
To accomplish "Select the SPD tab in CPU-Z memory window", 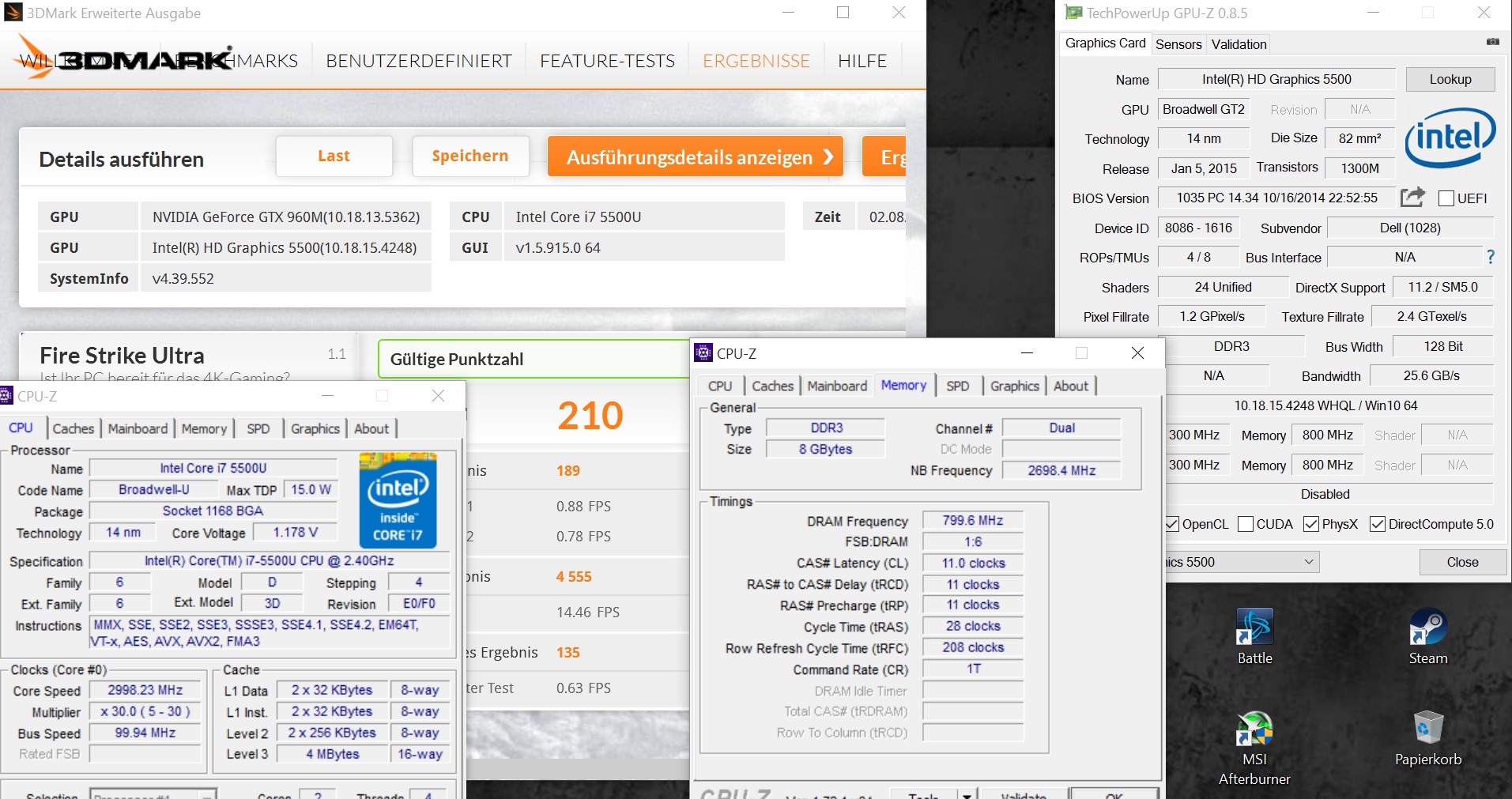I will point(957,386).
